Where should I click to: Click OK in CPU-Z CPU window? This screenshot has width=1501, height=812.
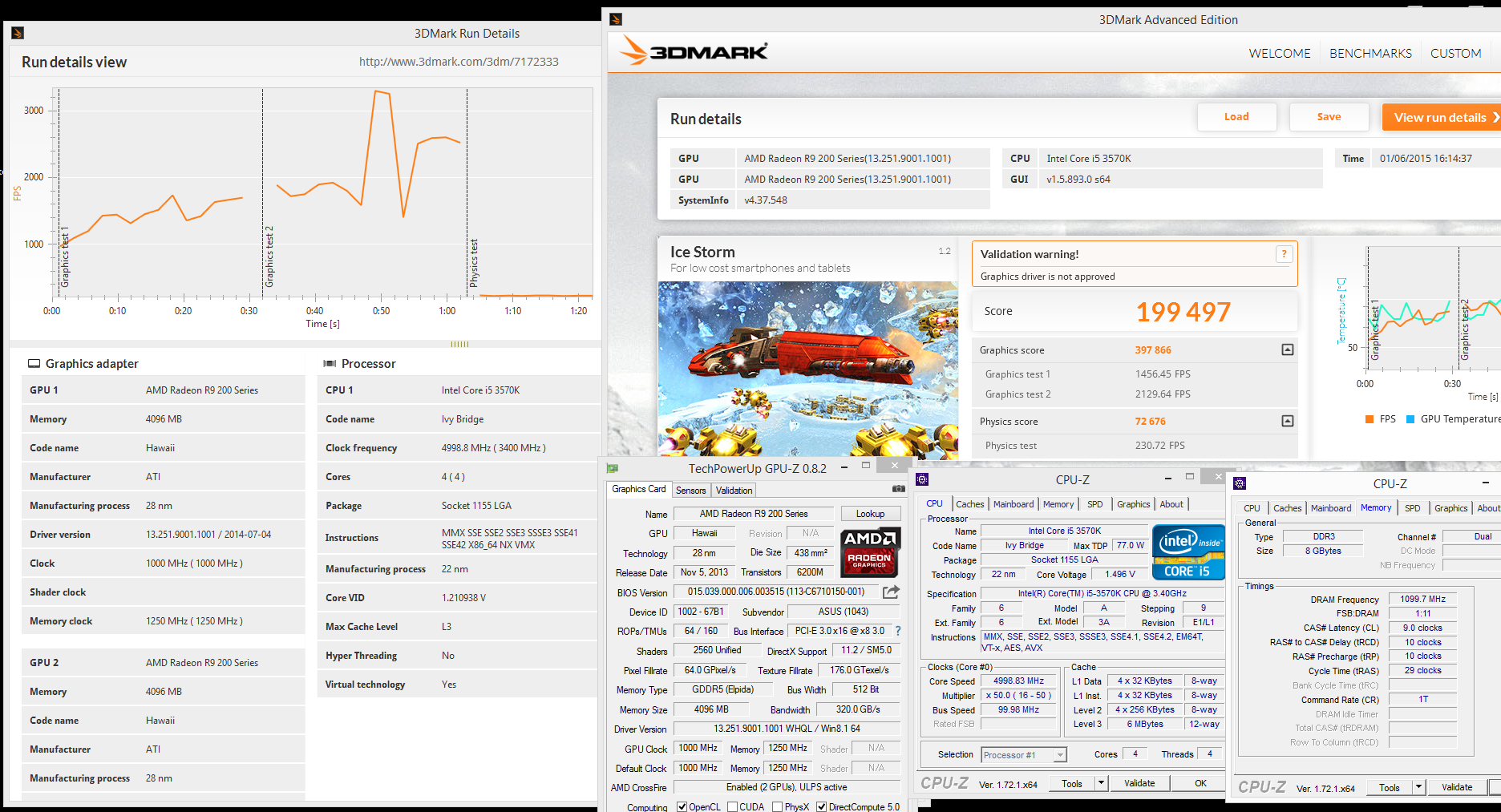click(x=1200, y=783)
